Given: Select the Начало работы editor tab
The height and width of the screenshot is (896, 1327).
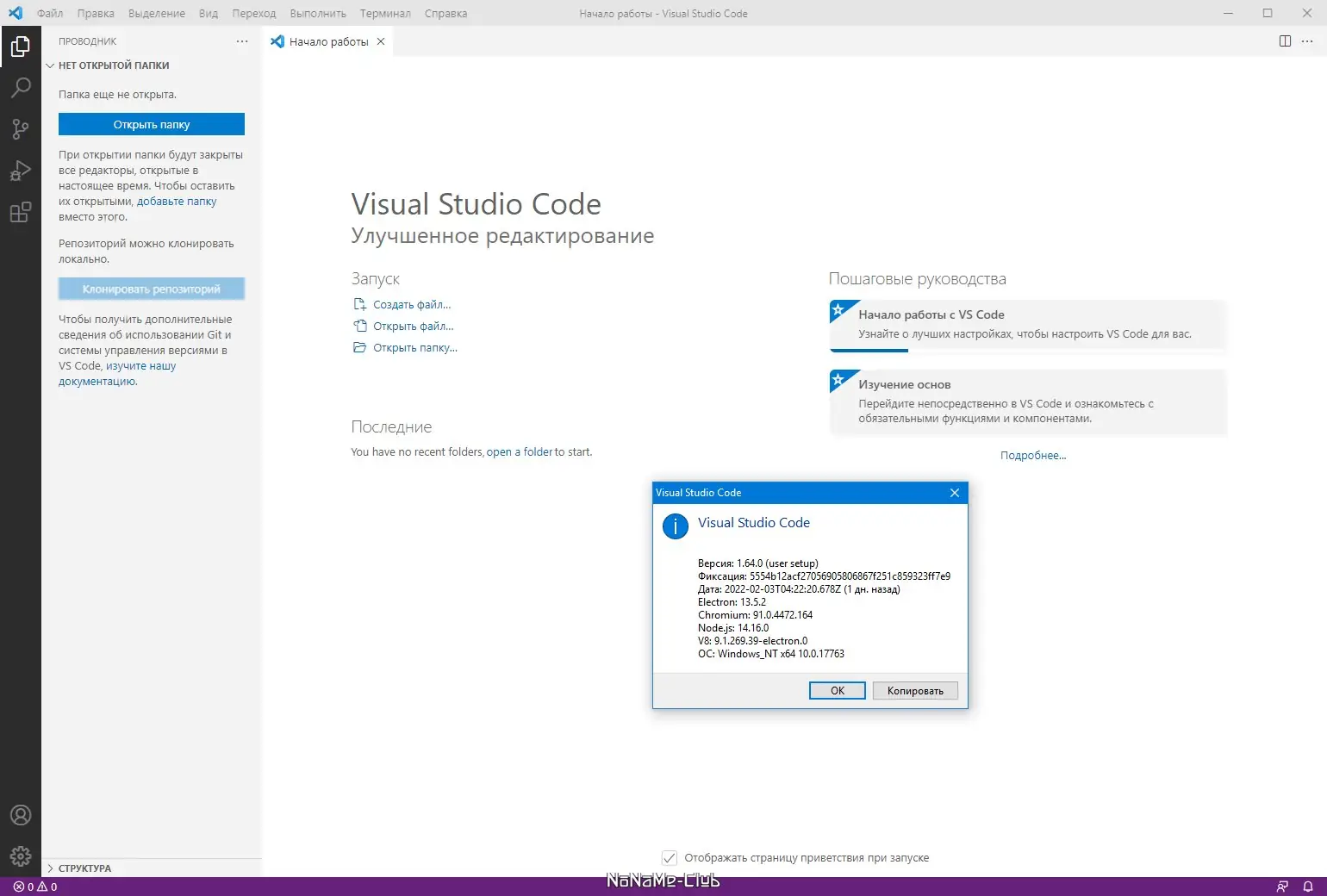Looking at the screenshot, I should [x=327, y=41].
